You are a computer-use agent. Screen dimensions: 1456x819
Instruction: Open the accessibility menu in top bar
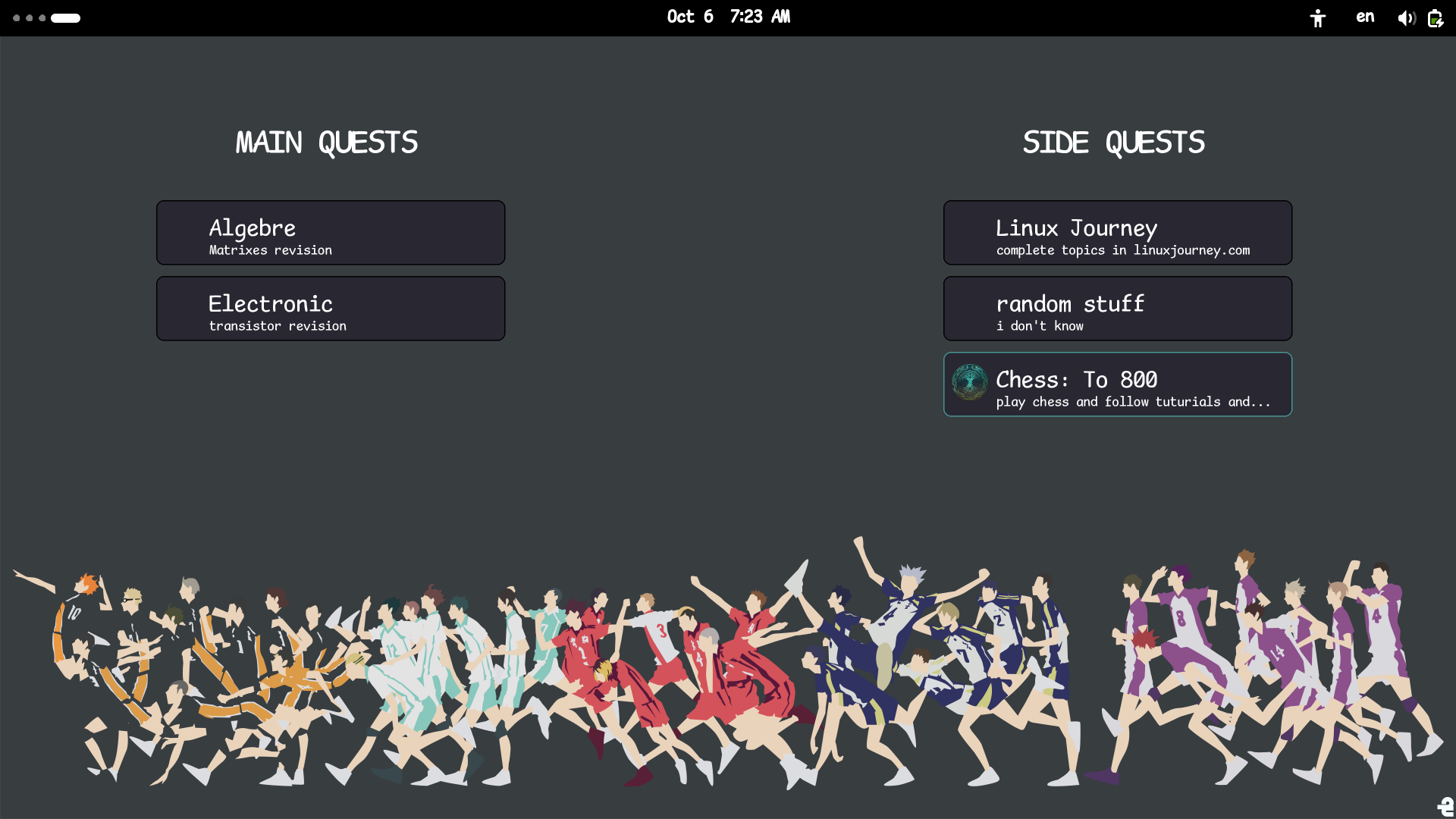(1317, 18)
